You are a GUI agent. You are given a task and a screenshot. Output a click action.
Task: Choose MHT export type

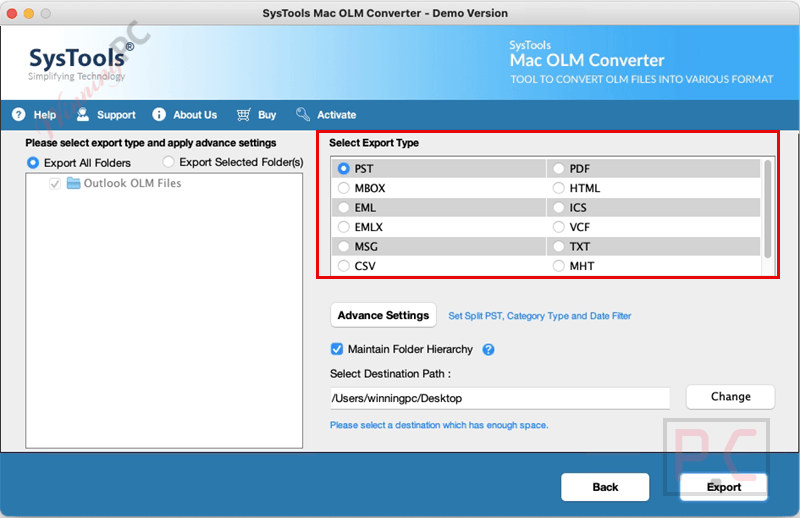[x=559, y=266]
